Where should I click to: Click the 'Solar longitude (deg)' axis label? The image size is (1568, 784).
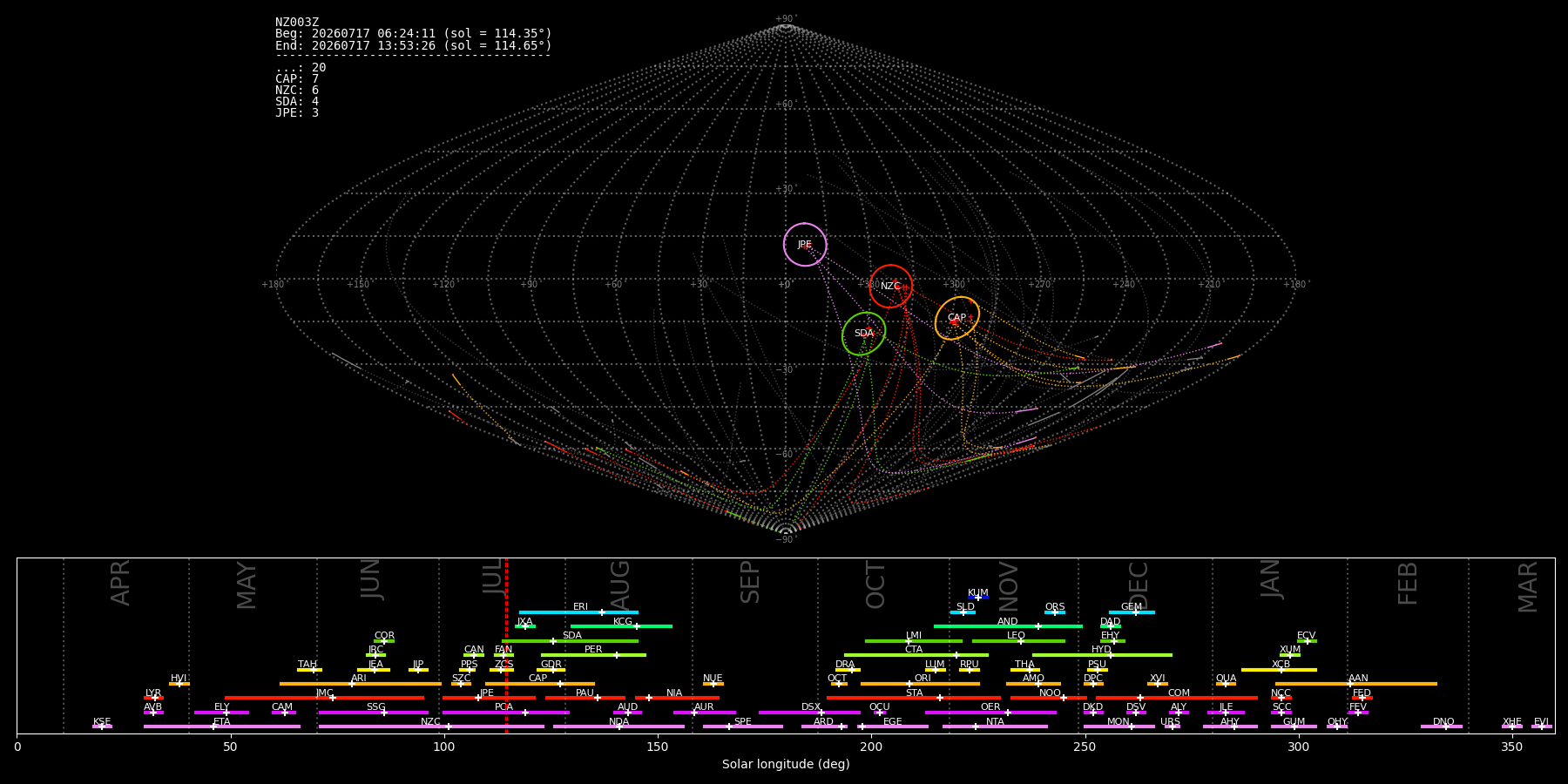(786, 764)
